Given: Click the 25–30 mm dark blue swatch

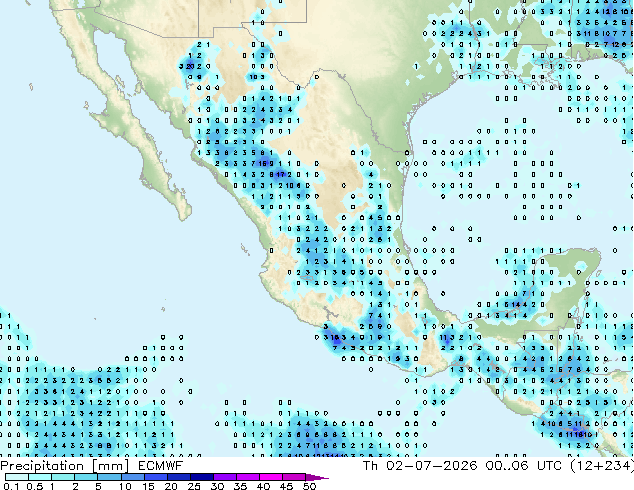Looking at the screenshot, I should tap(201, 477).
